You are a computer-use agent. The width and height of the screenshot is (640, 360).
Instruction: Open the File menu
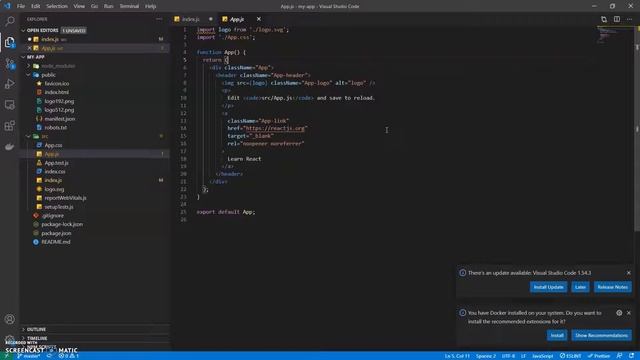click(21, 6)
